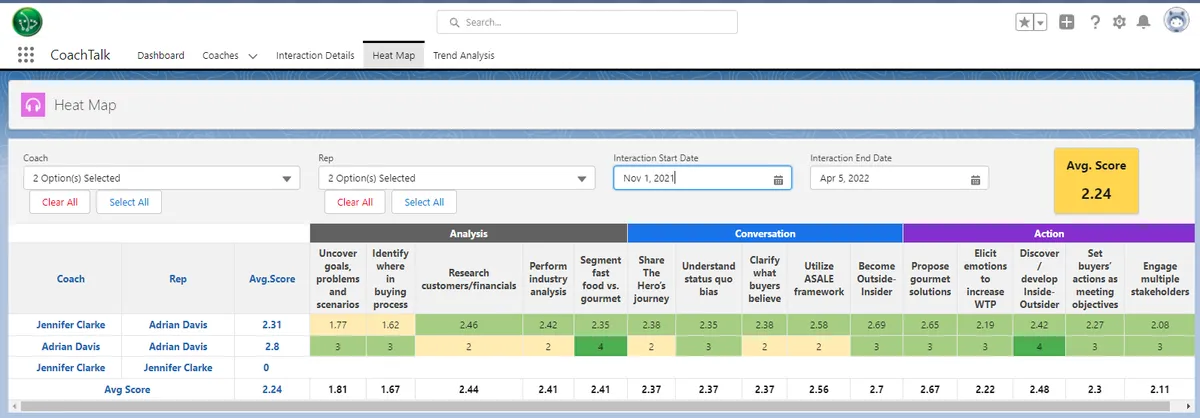1200x418 pixels.
Task: Click the 'Propose gourmet solutions' column header
Action: point(931,279)
